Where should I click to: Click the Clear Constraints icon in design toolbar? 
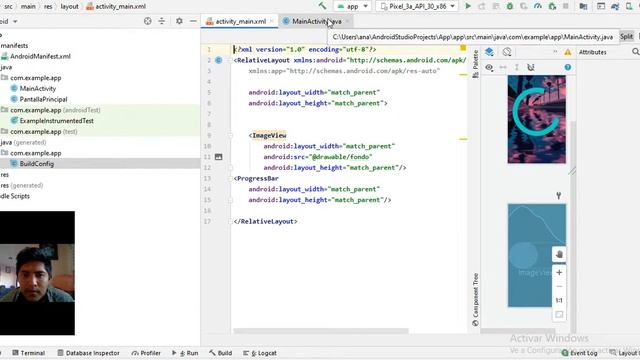click(x=531, y=67)
